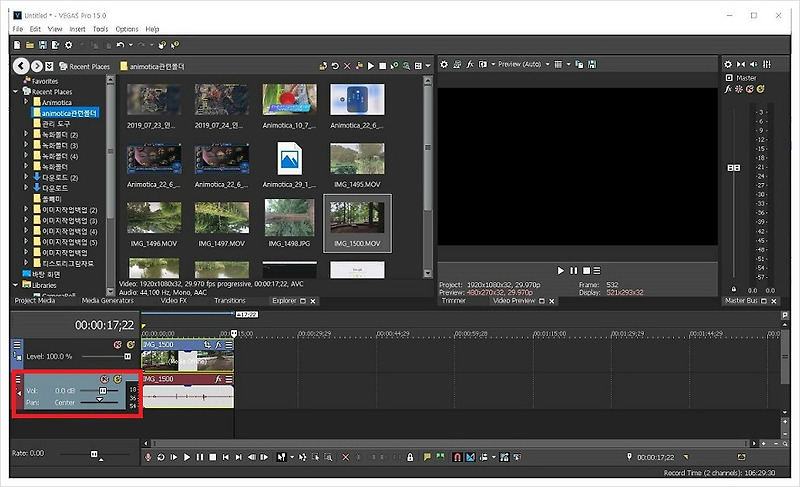The image size is (800, 487).
Task: Create a new project from the toolbar
Action: [17, 45]
